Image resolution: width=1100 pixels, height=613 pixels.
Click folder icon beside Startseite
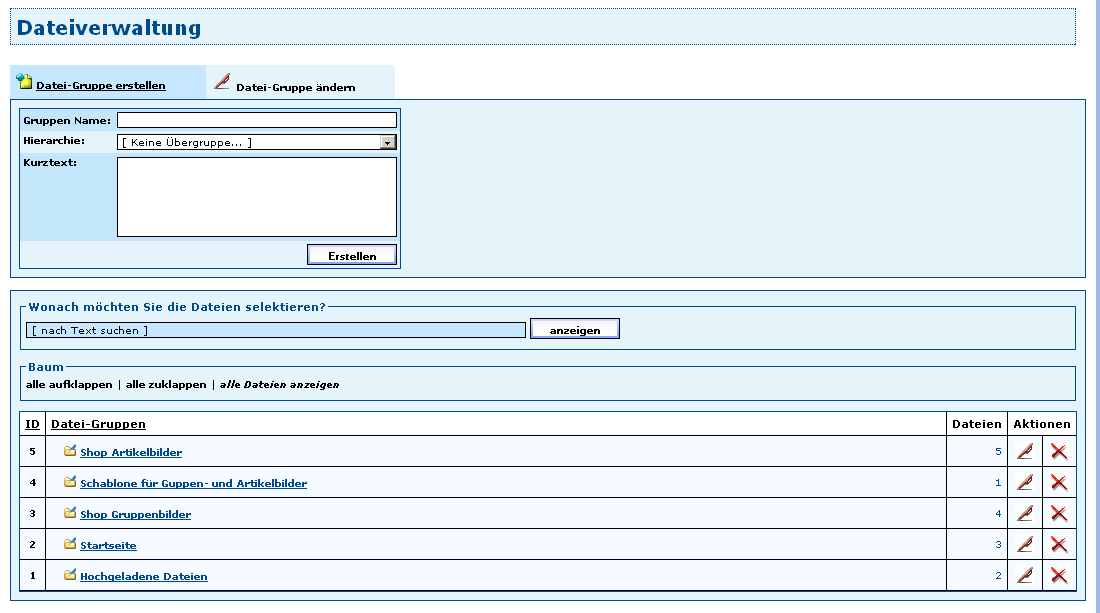(70, 545)
